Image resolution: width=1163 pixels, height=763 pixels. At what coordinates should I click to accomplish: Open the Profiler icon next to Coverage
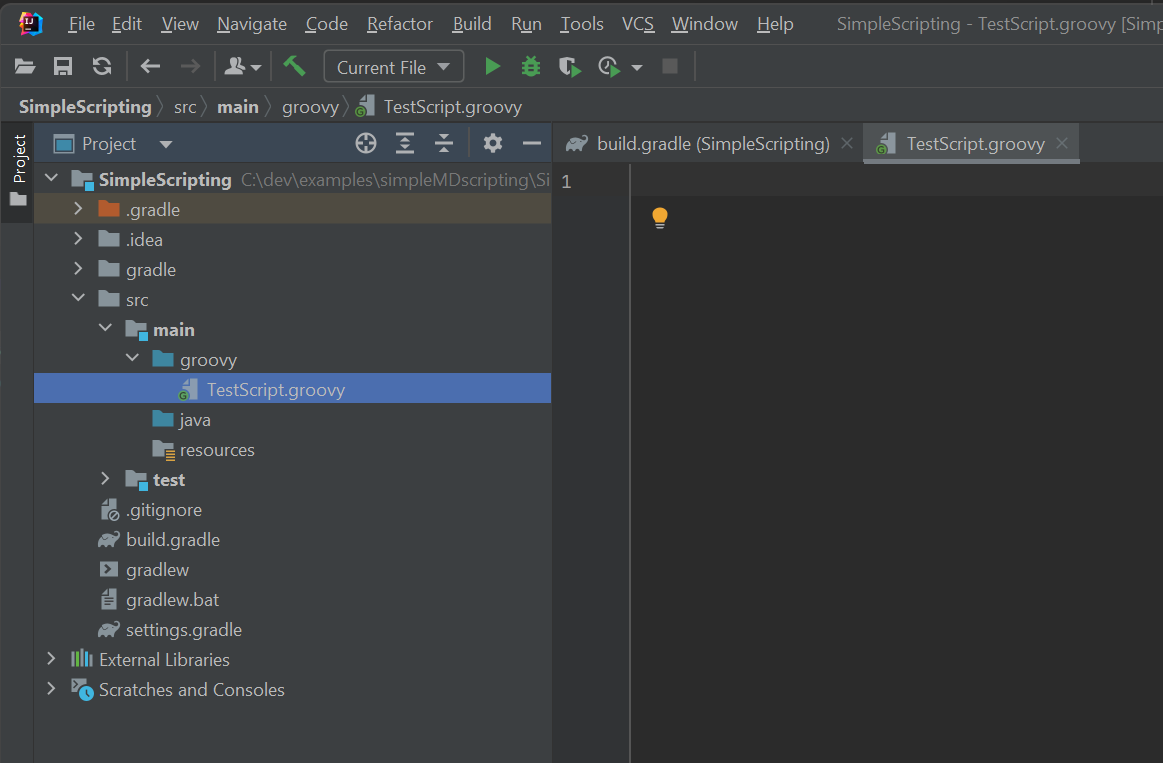tap(608, 65)
